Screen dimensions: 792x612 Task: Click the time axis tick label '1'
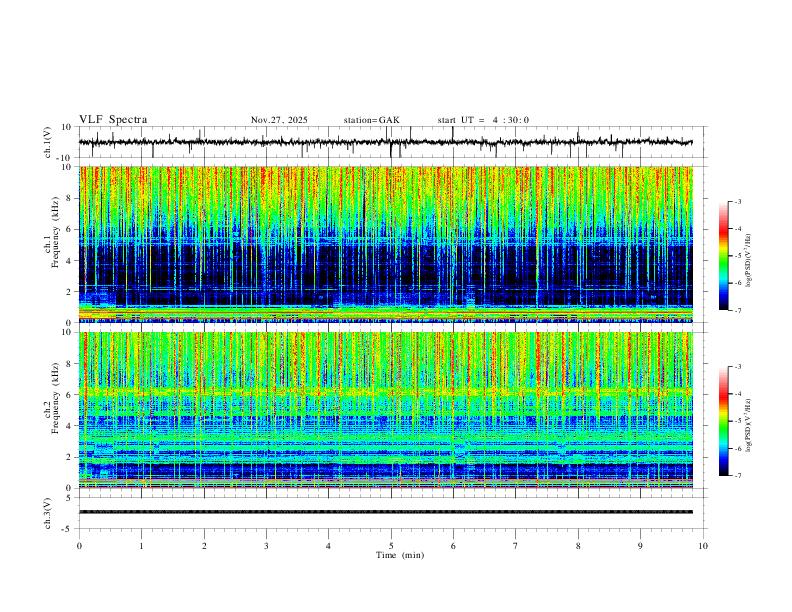pyautogui.click(x=141, y=546)
